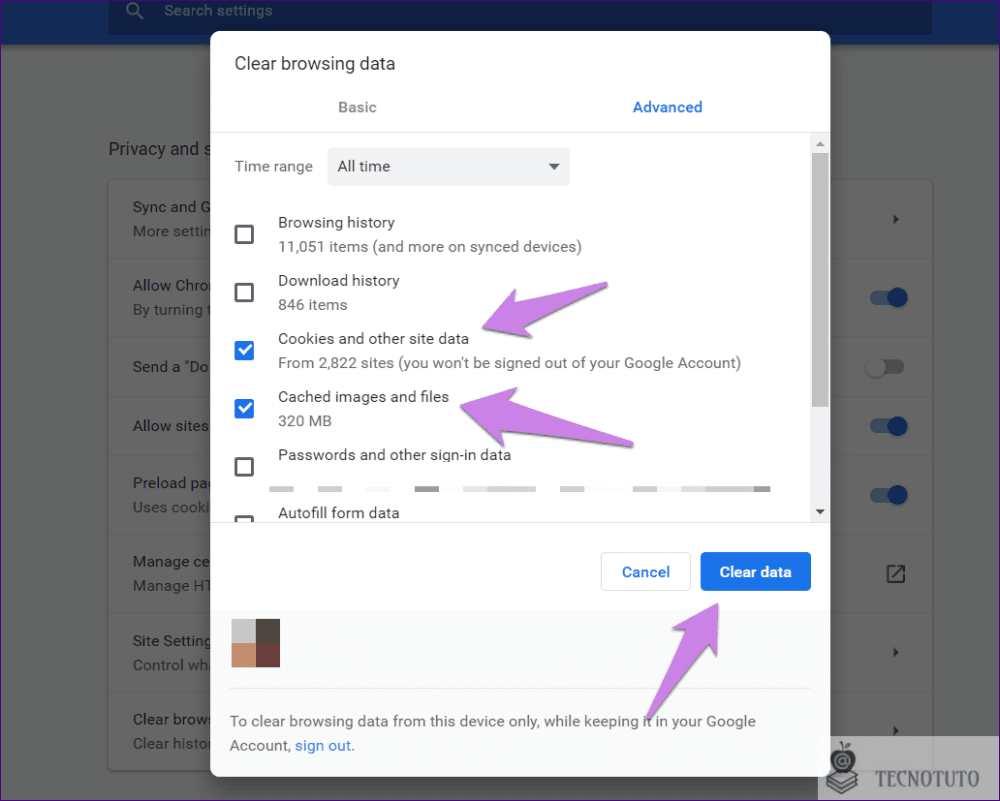Expand the Site Settings row arrow

pyautogui.click(x=896, y=652)
